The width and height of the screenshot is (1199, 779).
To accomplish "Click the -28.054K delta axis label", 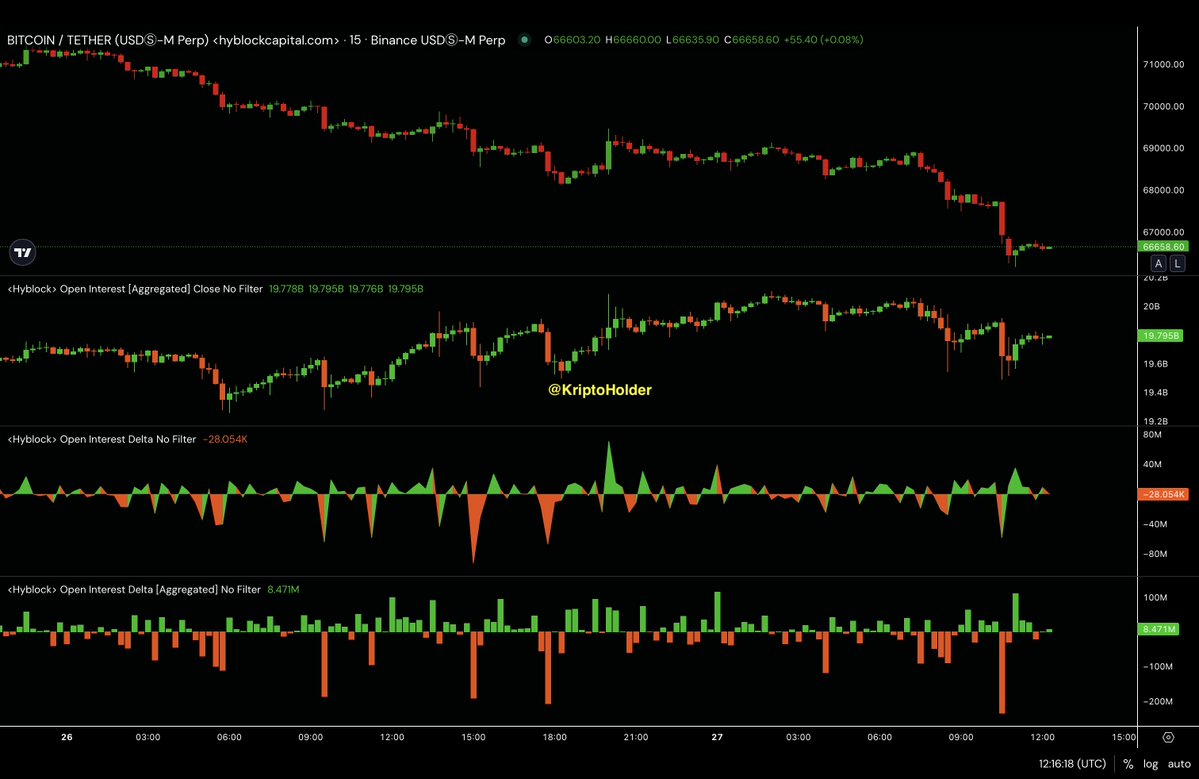I will click(1163, 495).
